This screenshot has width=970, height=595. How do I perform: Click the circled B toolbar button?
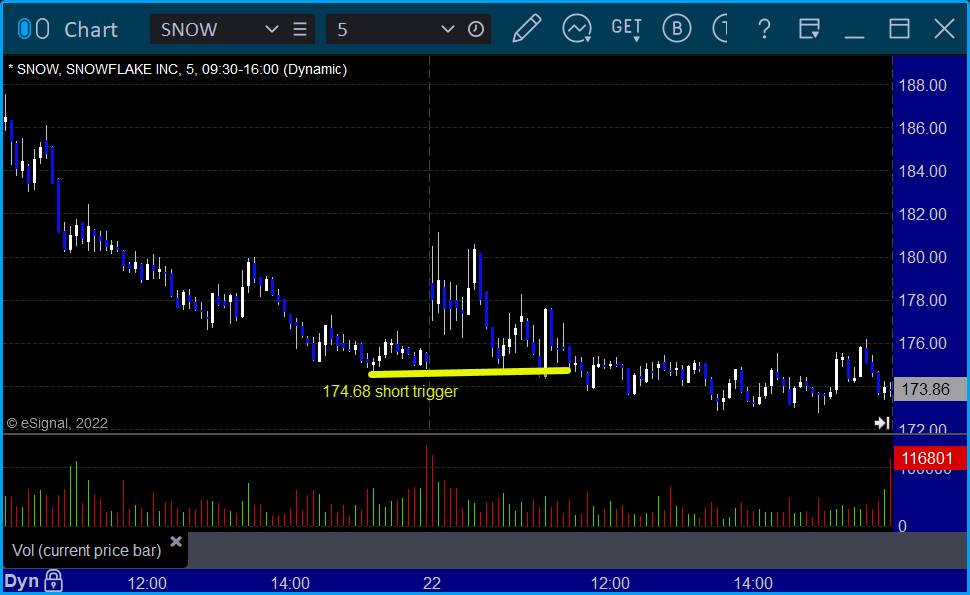pyautogui.click(x=677, y=28)
